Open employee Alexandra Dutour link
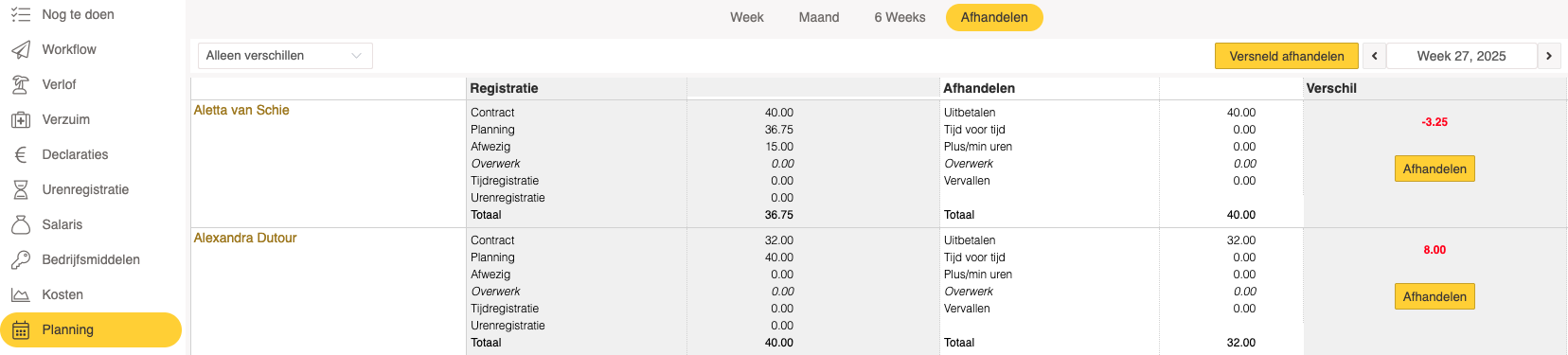Screen dimensions: 1568x355 [245, 238]
